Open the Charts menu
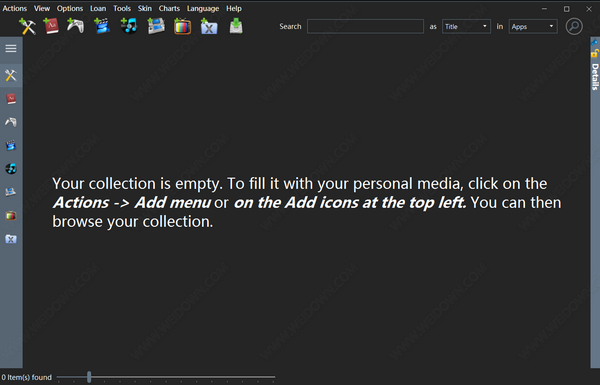The width and height of the screenshot is (600, 385). point(169,8)
